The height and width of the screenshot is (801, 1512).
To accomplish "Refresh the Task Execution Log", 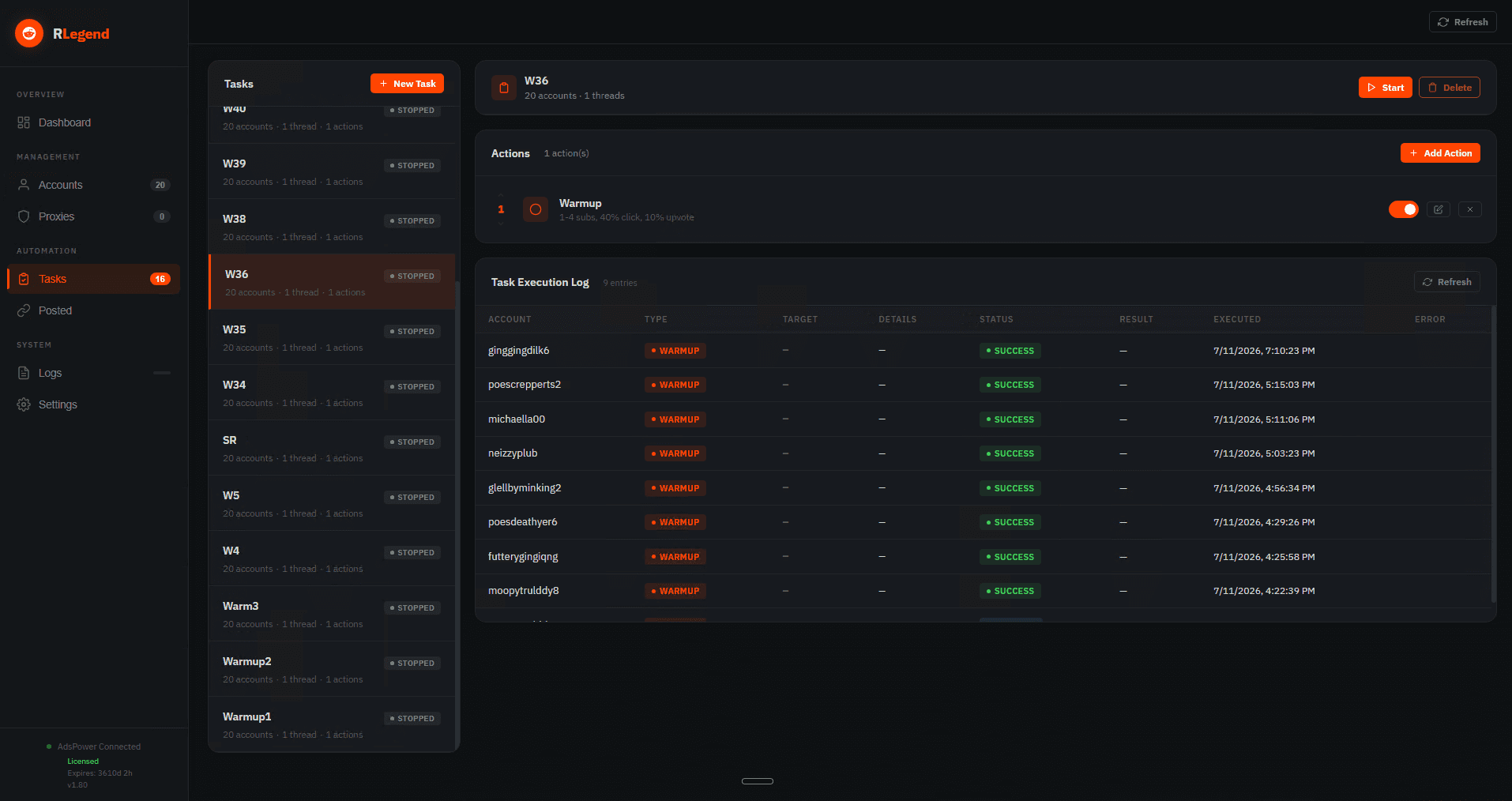I will point(1446,282).
